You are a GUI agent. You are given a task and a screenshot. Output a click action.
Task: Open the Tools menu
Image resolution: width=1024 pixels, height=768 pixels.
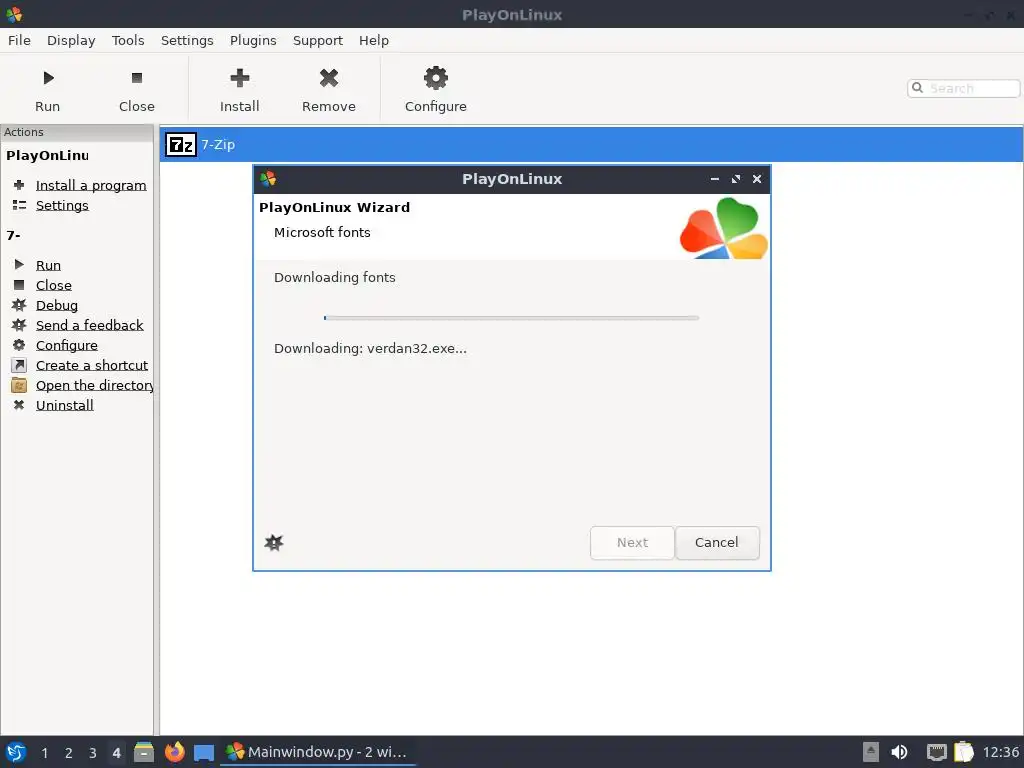[128, 40]
